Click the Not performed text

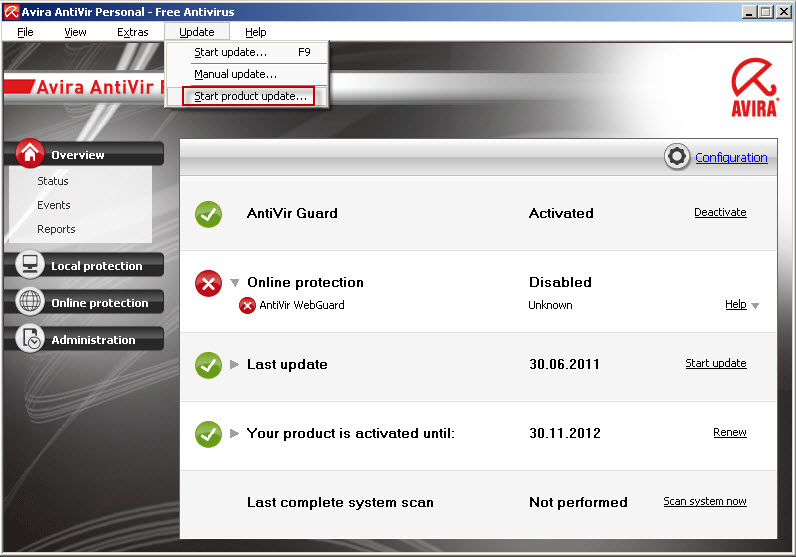tap(578, 503)
